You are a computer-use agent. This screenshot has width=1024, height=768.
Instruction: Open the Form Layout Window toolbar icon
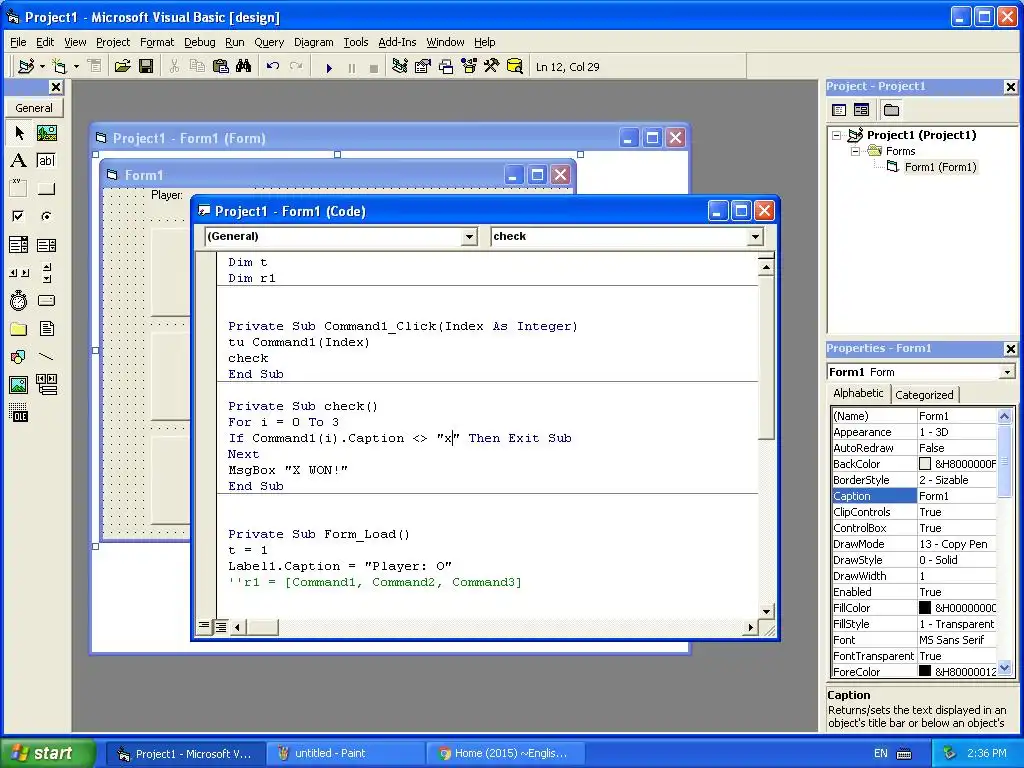(x=446, y=67)
